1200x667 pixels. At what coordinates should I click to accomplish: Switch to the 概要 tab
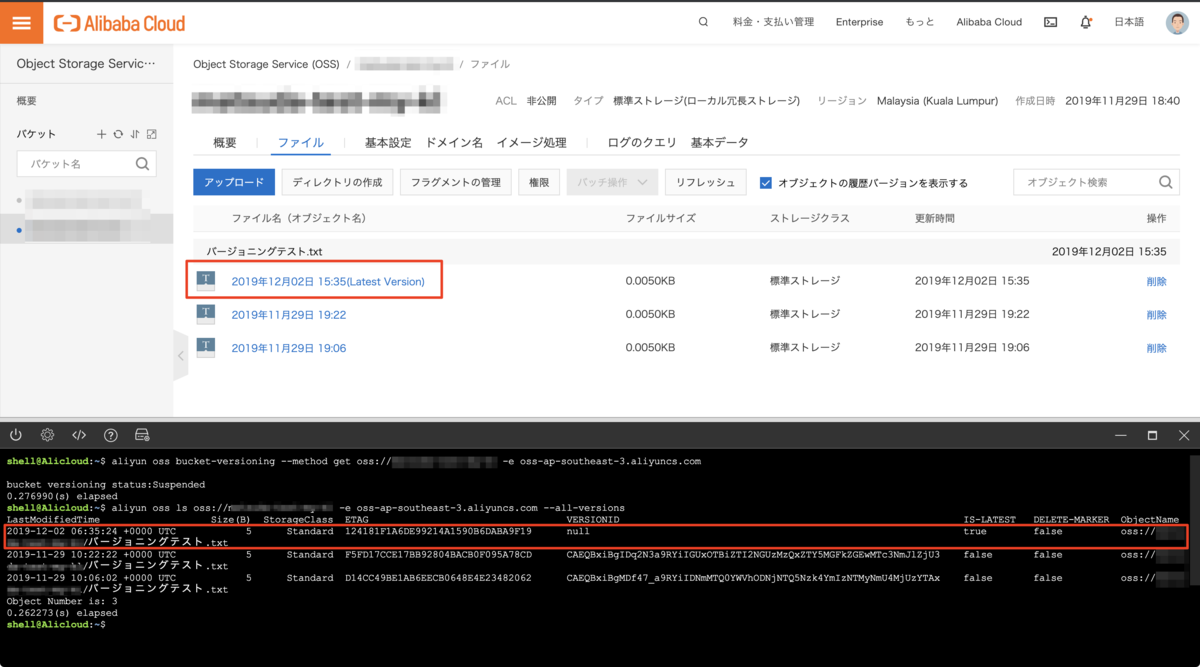pos(225,143)
